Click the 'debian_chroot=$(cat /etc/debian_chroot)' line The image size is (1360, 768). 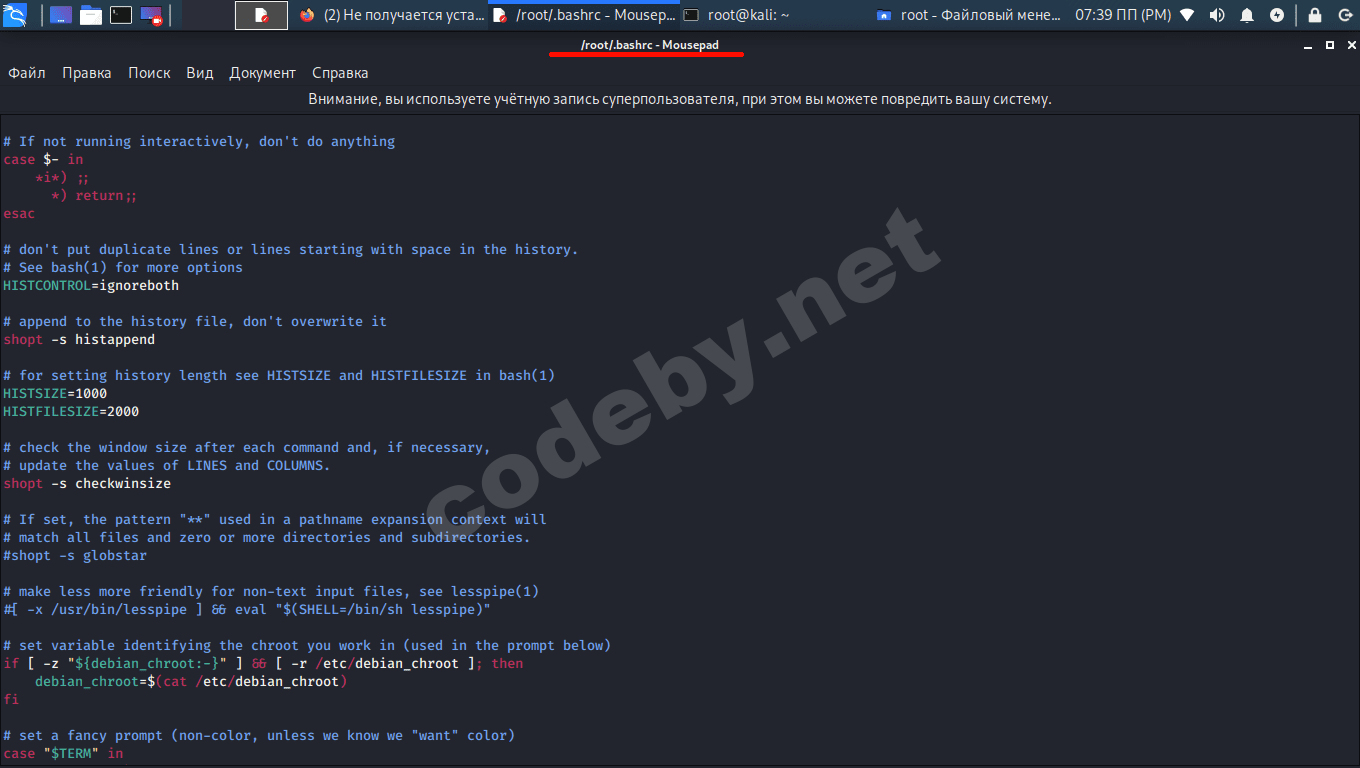[191, 681]
